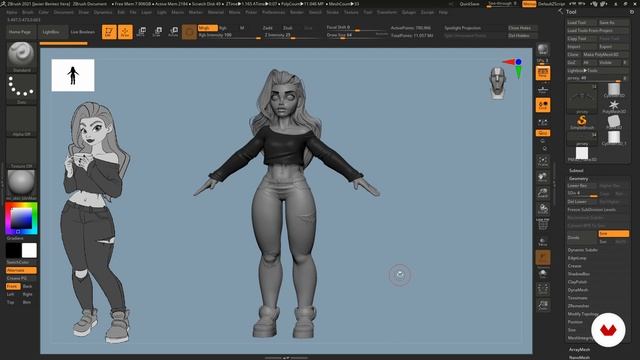This screenshot has width=640, height=360.
Task: Click the Divide button
Action: pyautogui.click(x=582, y=238)
